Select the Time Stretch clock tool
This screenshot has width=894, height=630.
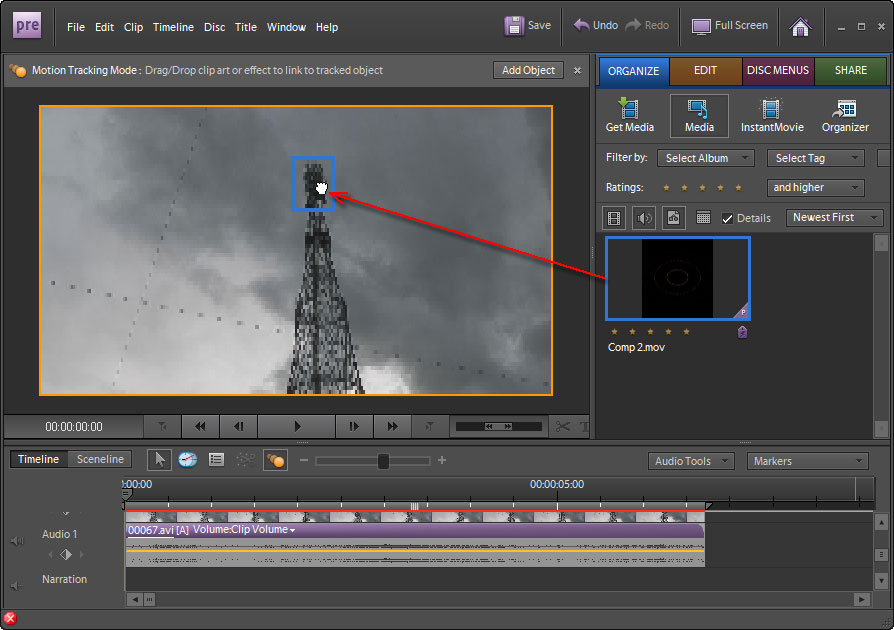pyautogui.click(x=186, y=460)
